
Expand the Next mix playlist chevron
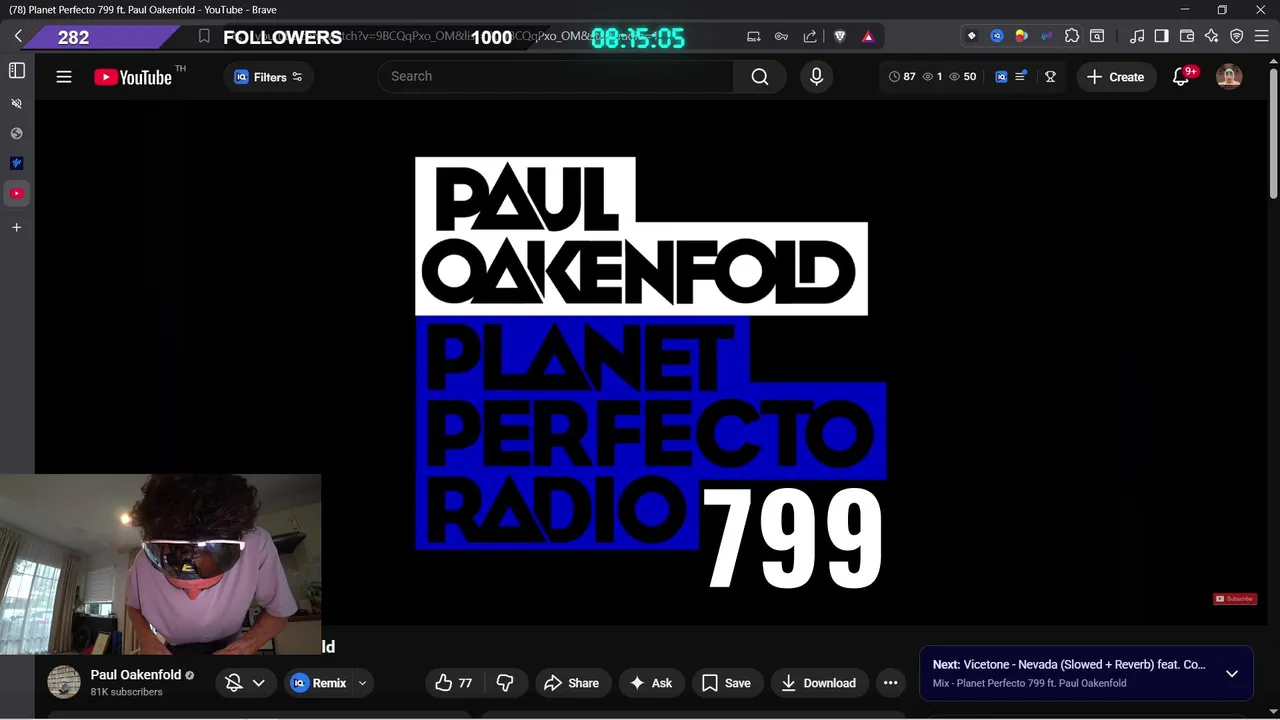point(1232,674)
